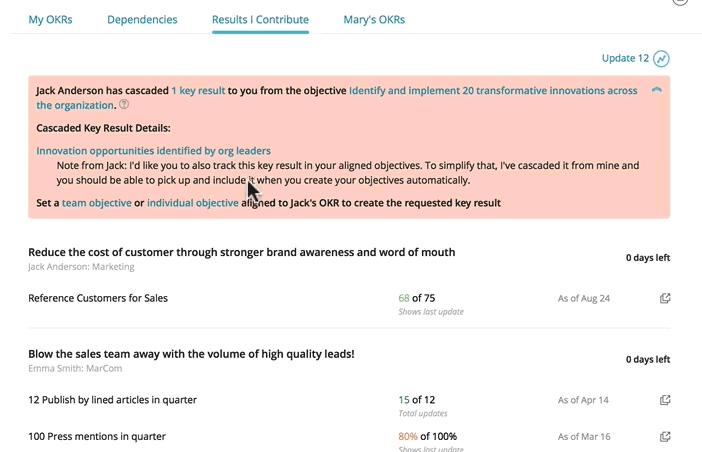Open update icon for 12 Publish by lined articles
The height and width of the screenshot is (452, 702).
tap(665, 400)
